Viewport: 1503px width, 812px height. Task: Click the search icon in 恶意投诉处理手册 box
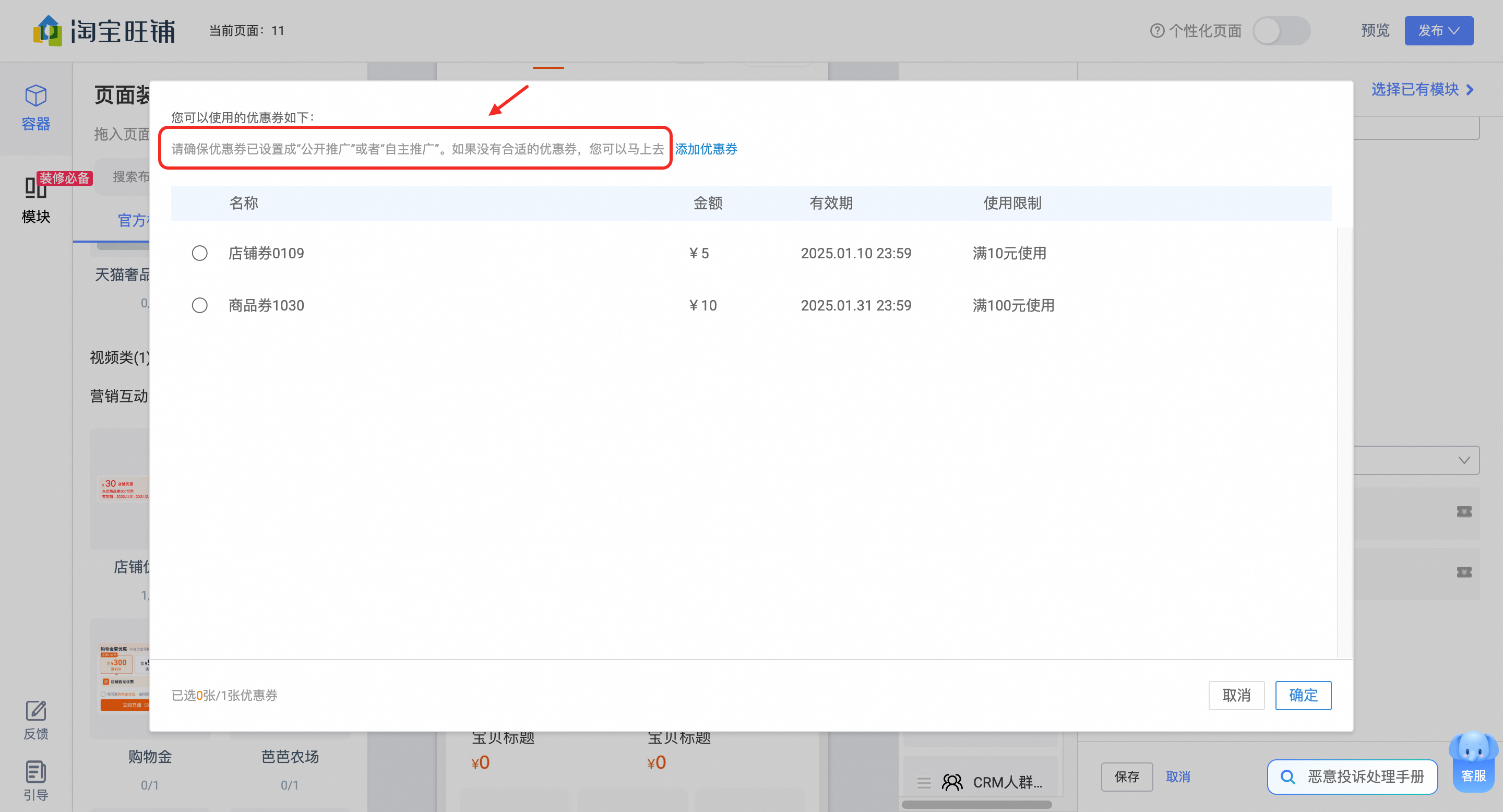pos(1287,777)
